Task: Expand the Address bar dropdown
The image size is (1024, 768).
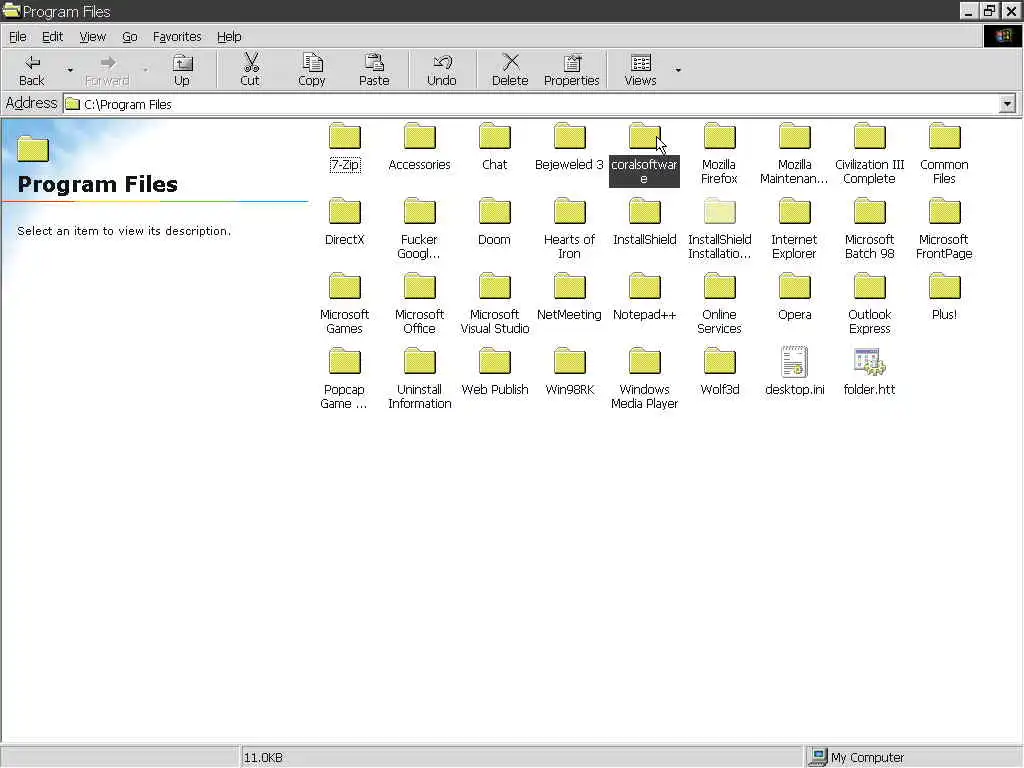Action: click(x=1007, y=104)
